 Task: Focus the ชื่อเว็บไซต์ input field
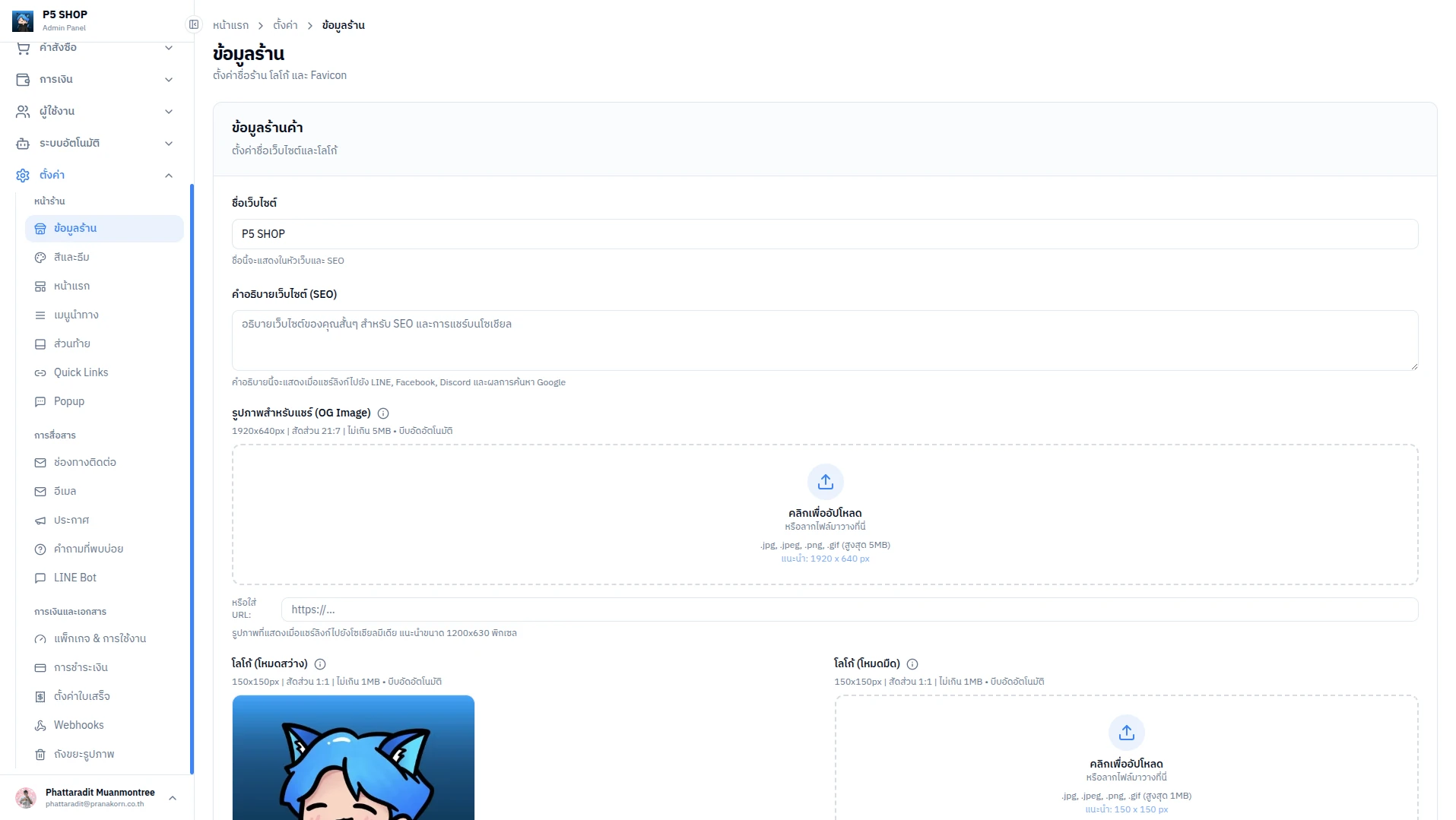tap(825, 234)
